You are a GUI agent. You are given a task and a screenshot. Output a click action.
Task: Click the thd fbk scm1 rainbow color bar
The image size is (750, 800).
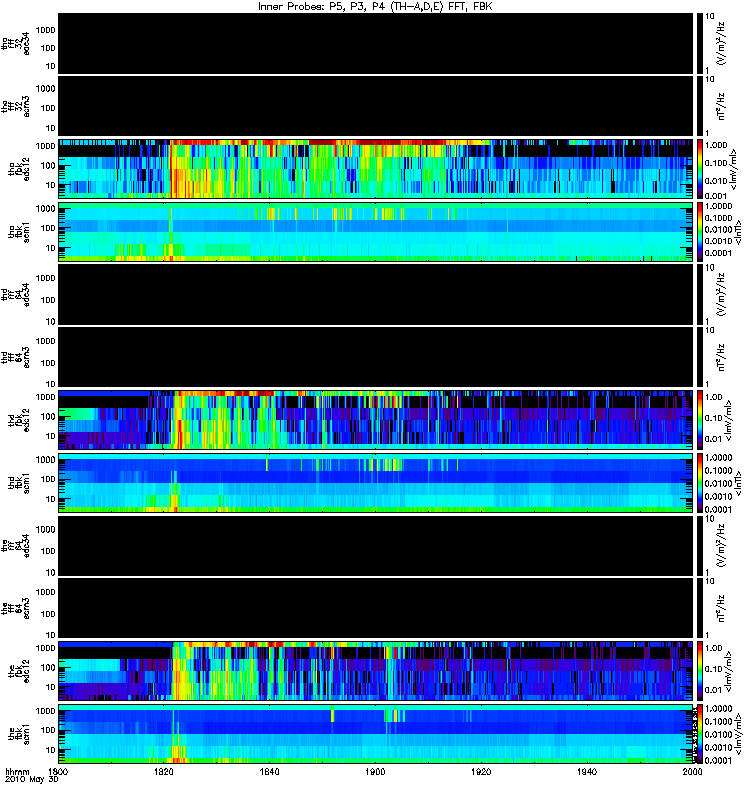coord(699,483)
